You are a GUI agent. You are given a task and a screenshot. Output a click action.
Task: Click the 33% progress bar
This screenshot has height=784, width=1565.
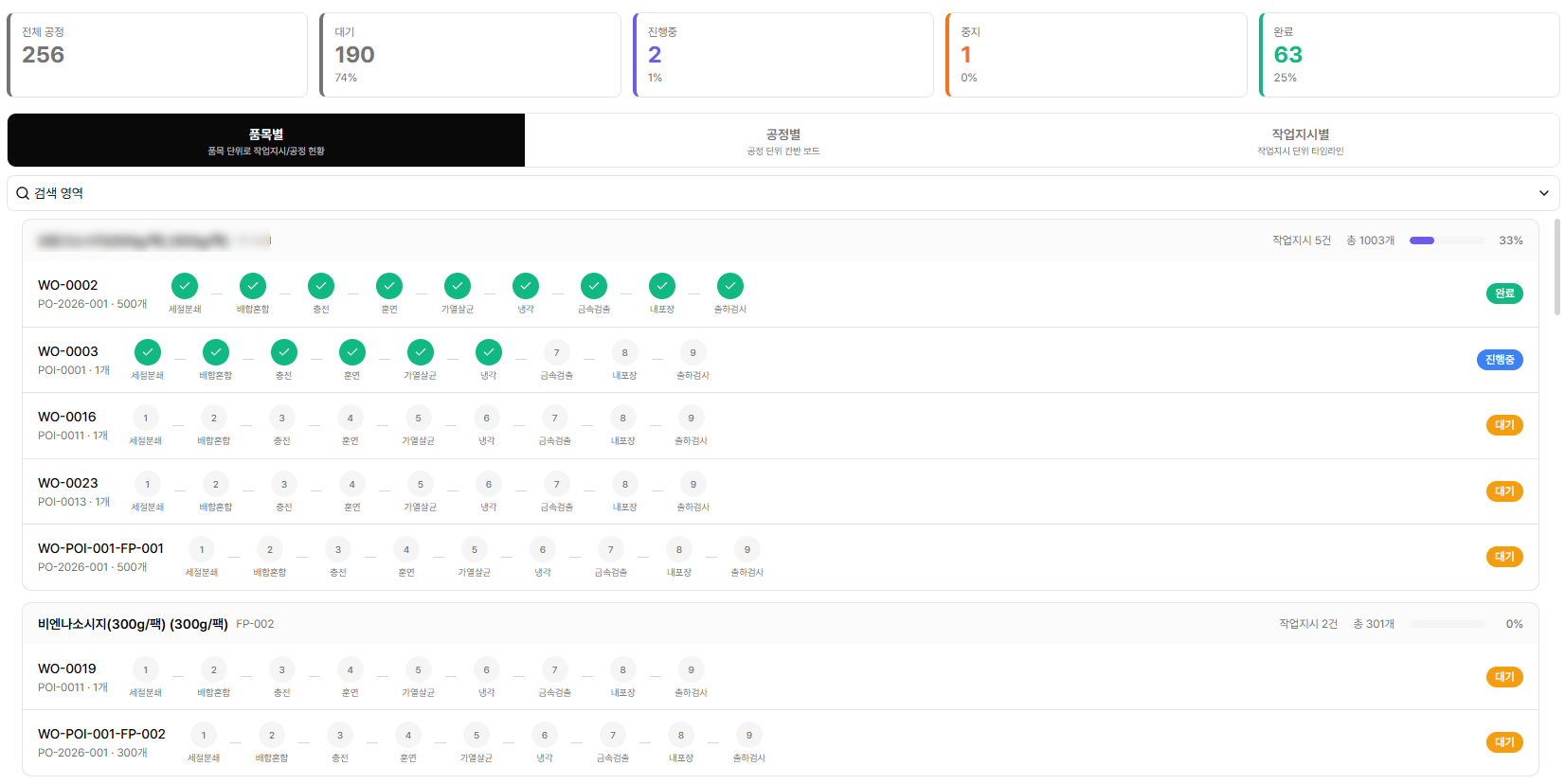pos(1447,241)
